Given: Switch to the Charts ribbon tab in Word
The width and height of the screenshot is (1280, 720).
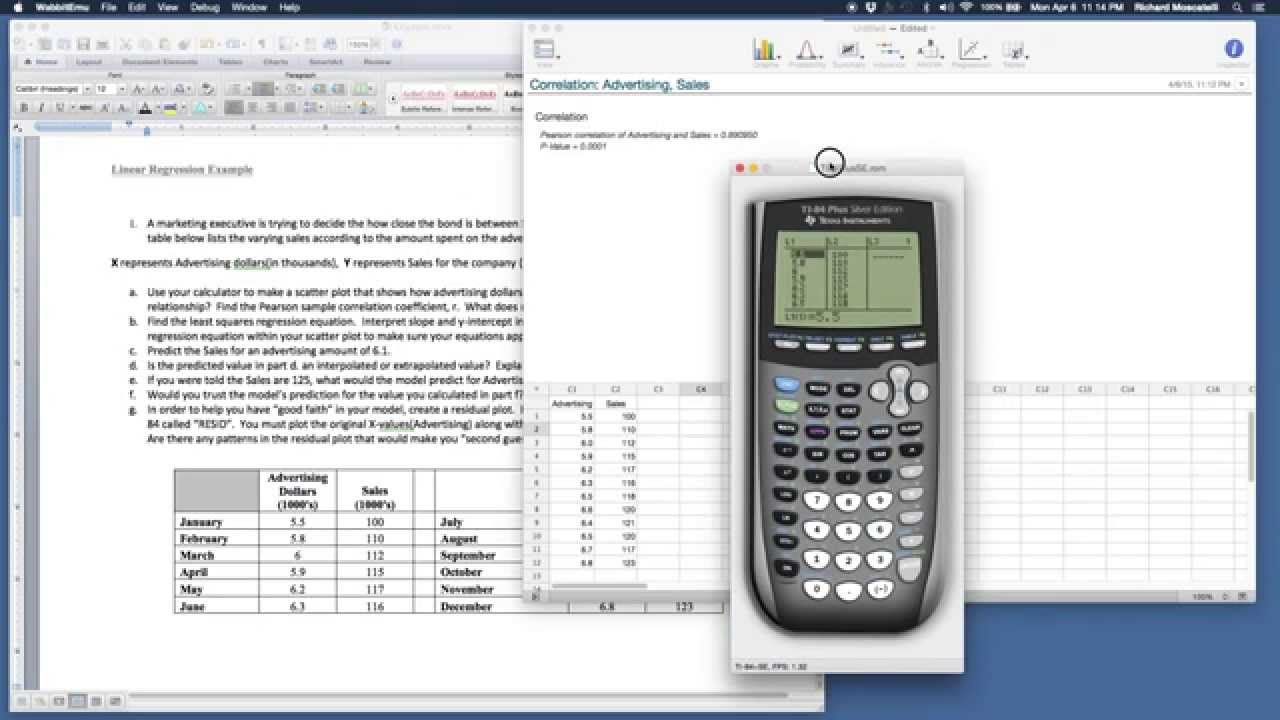Looking at the screenshot, I should (276, 62).
